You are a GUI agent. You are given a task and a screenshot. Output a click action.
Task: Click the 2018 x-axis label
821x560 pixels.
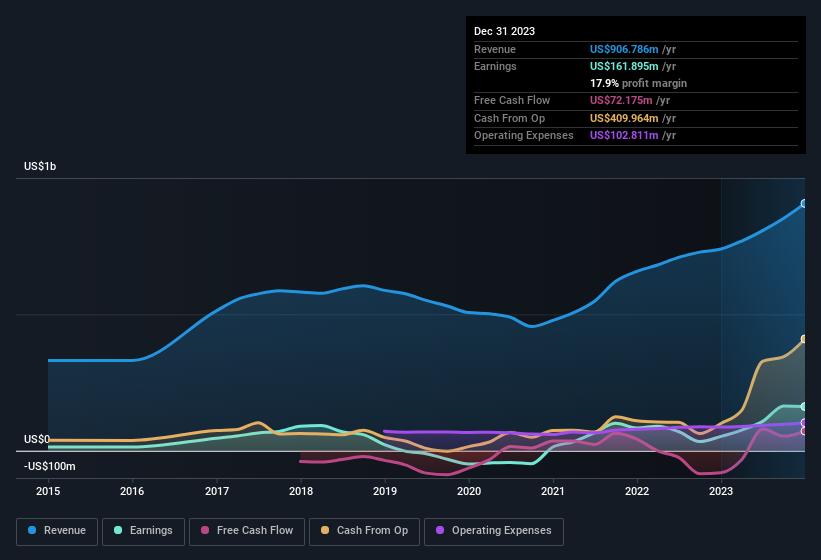[x=301, y=491]
